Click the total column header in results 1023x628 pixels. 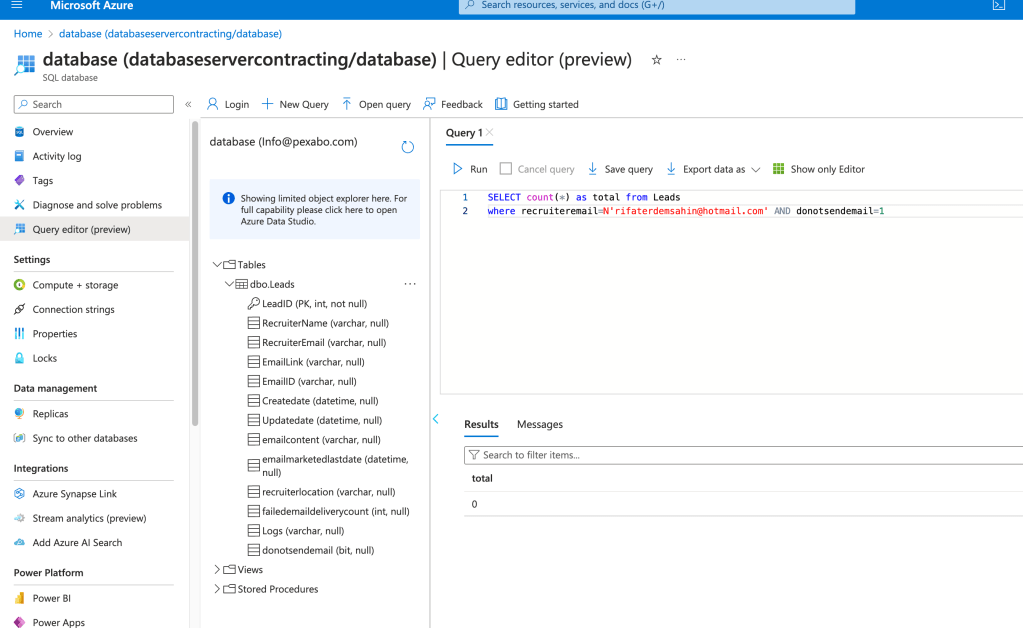tap(482, 479)
